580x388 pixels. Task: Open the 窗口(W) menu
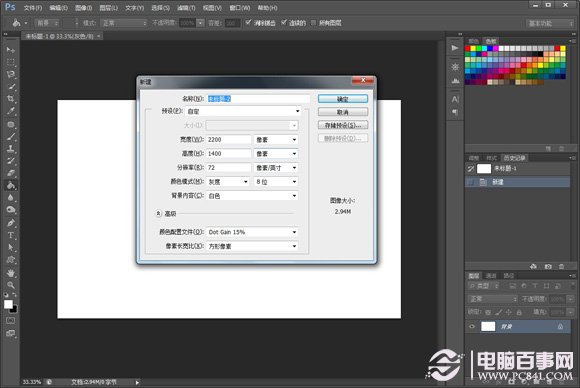[240, 8]
